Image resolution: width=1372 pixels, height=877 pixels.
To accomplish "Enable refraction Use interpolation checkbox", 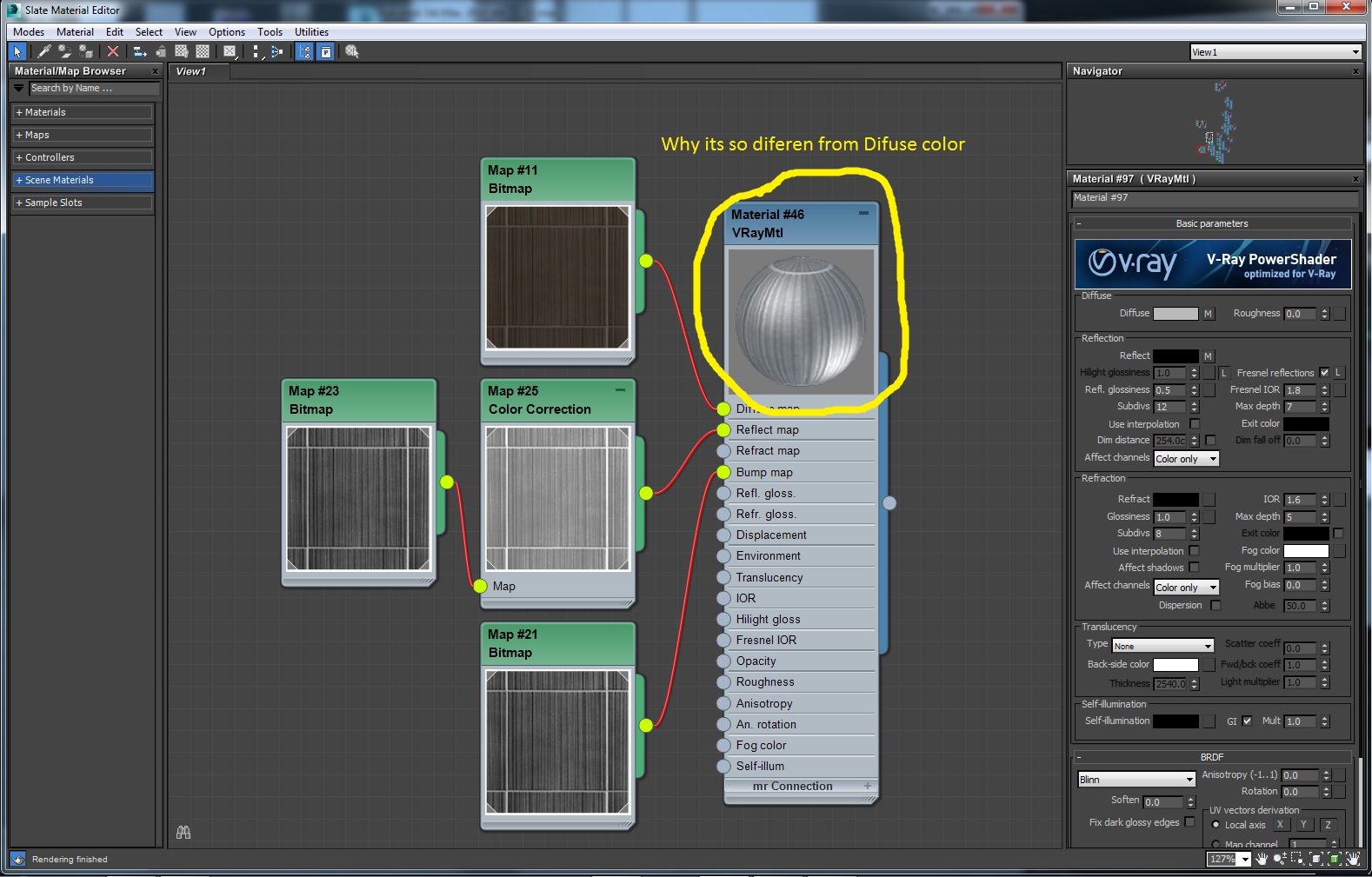I will (x=1195, y=551).
